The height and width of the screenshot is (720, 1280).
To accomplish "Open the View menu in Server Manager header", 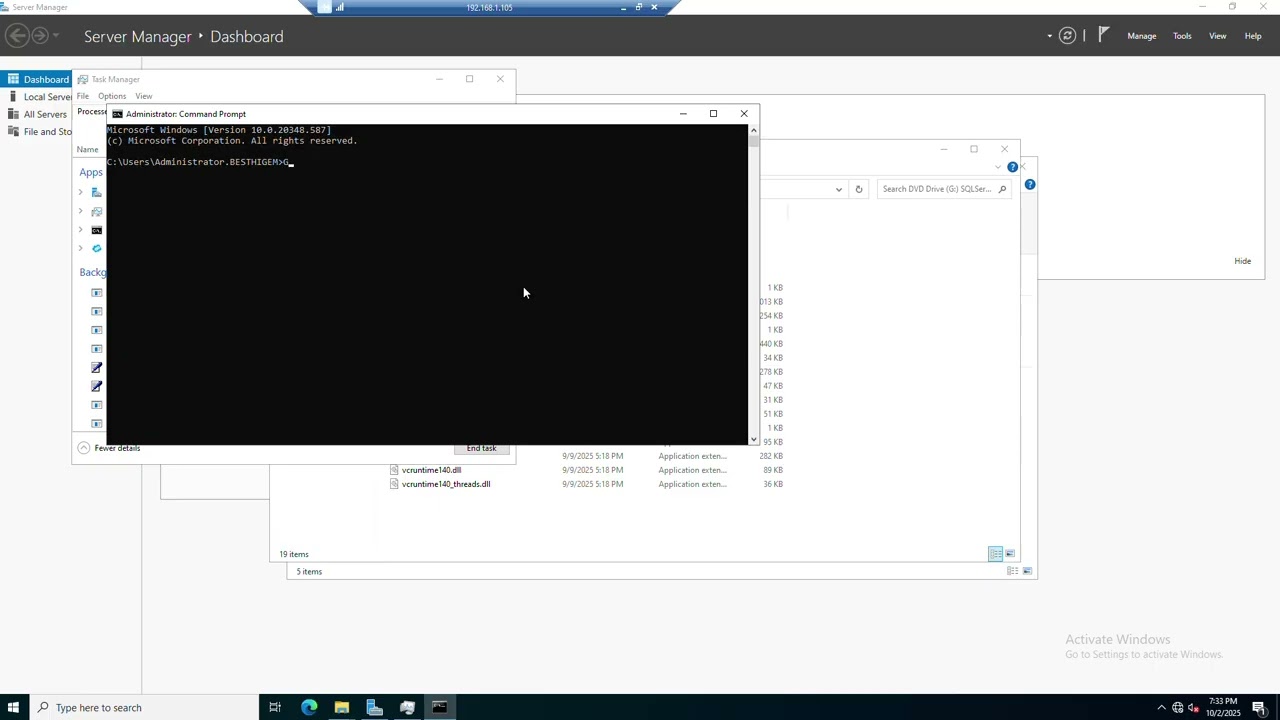I will tap(1217, 36).
